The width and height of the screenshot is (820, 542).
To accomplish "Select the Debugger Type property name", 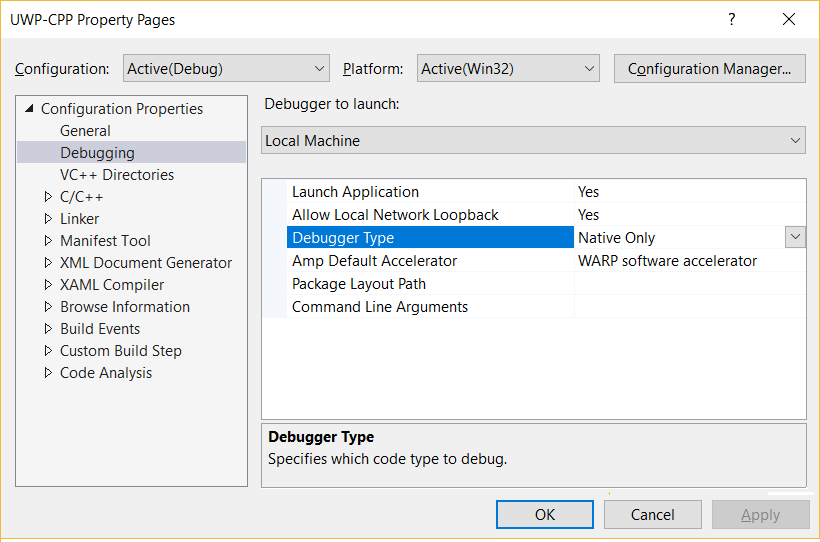I will point(430,238).
